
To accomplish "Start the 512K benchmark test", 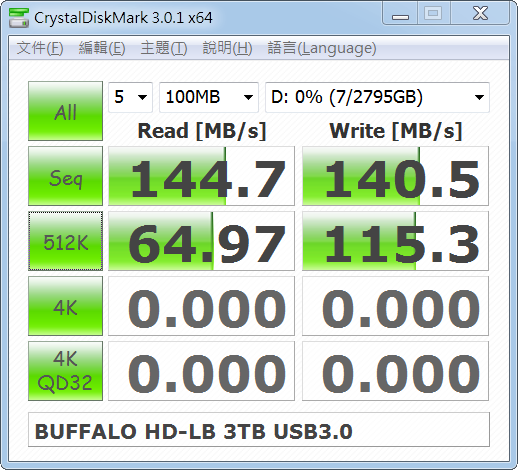I will (x=65, y=241).
